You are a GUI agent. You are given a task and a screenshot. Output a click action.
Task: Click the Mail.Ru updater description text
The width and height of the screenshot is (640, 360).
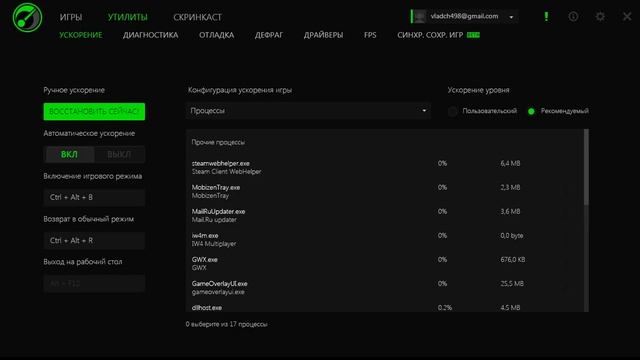(x=214, y=220)
